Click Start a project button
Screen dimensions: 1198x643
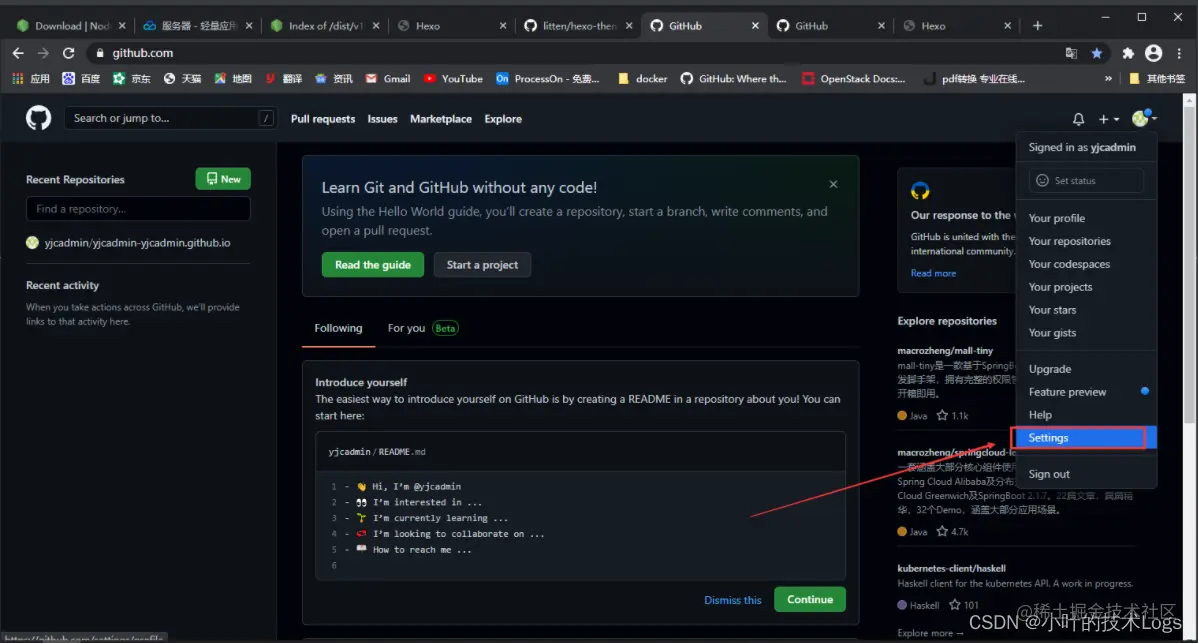coord(482,265)
